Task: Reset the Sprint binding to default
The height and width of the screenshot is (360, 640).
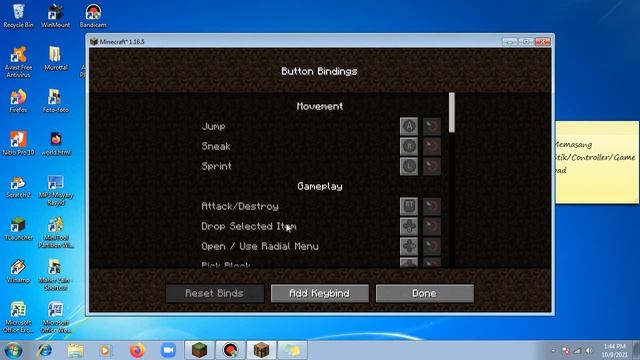Action: [432, 166]
